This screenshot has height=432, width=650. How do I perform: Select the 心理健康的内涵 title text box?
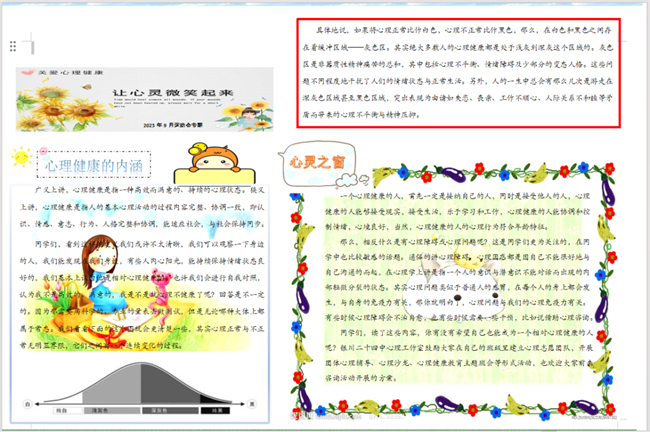pos(94,162)
